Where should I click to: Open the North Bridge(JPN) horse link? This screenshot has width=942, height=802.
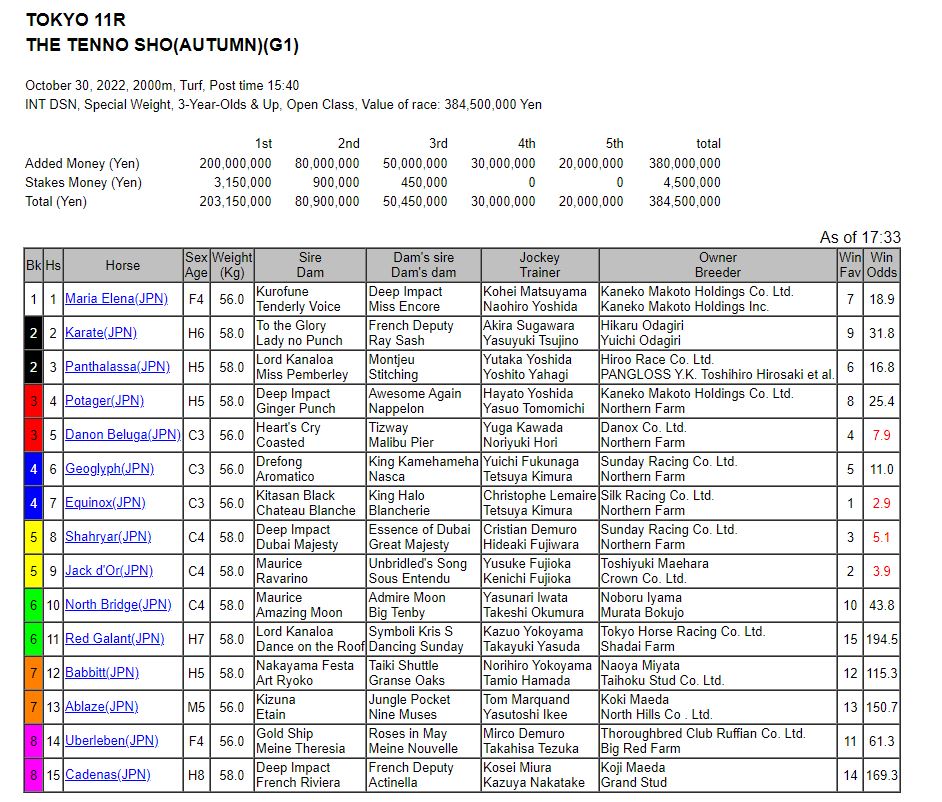tap(118, 604)
